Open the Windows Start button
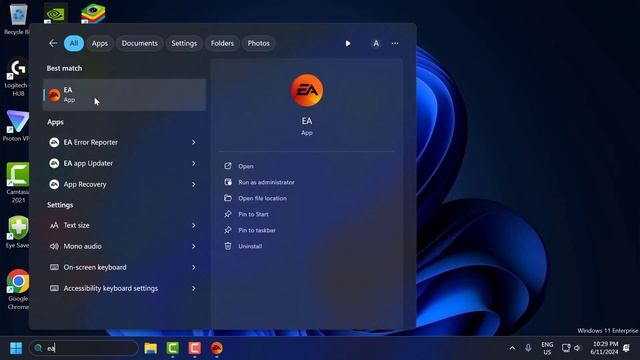Viewport: 640px width, 360px height. pyautogui.click(x=16, y=348)
